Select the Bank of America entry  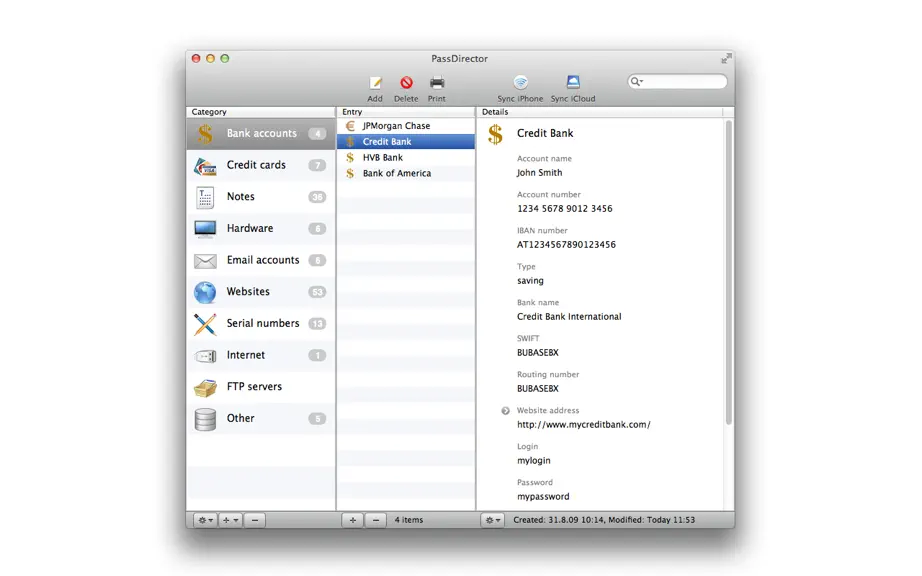coord(406,173)
